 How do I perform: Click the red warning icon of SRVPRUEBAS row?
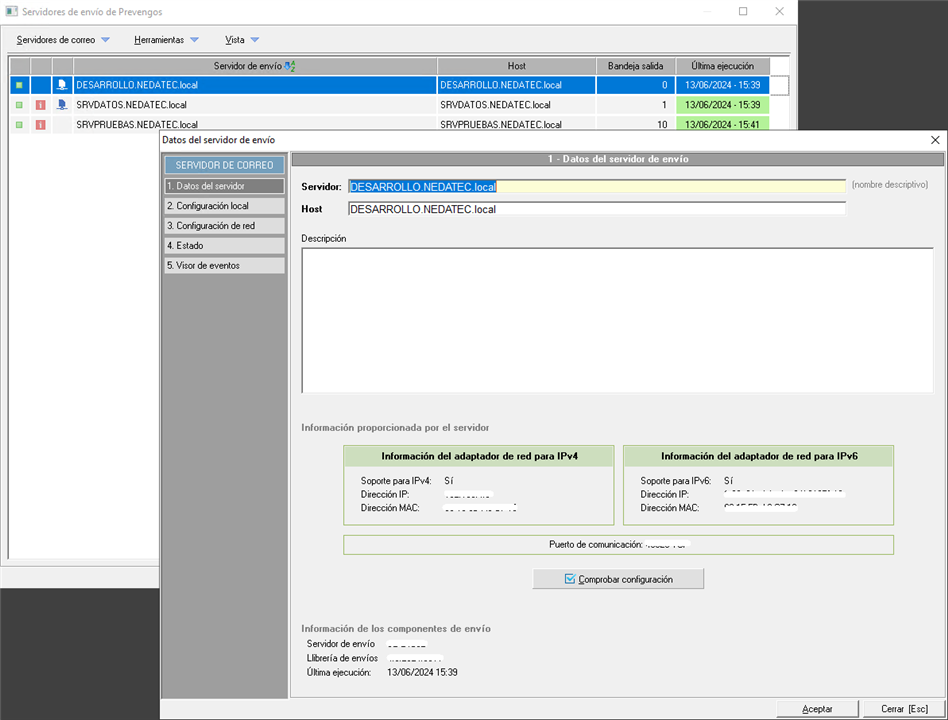pos(41,125)
